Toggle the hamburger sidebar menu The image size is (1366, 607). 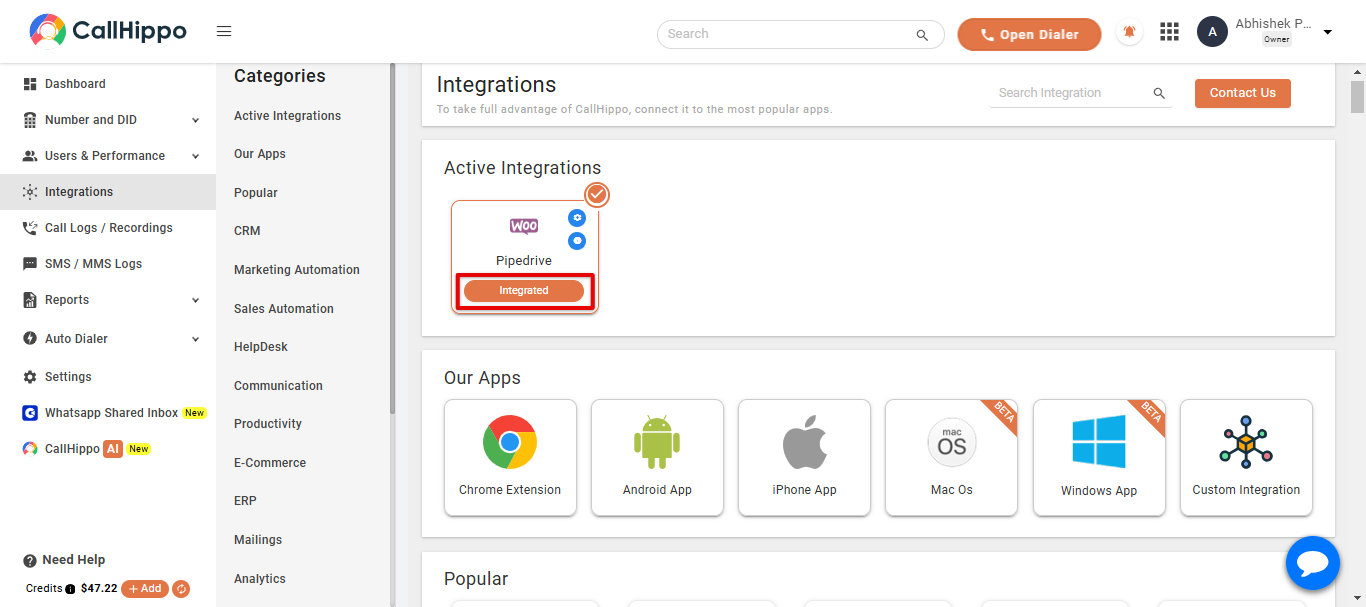pyautogui.click(x=224, y=32)
